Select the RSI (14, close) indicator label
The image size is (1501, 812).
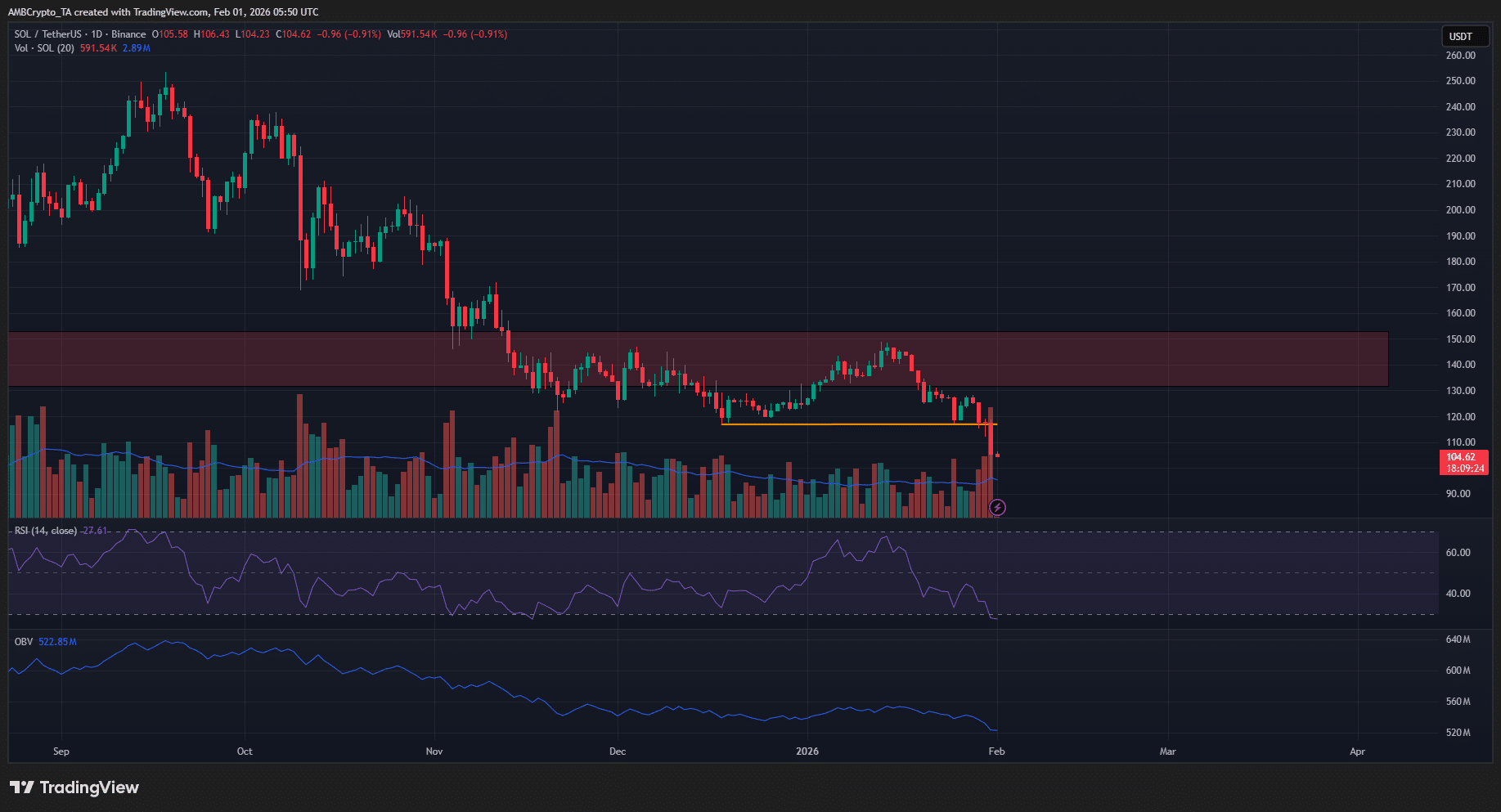click(46, 531)
